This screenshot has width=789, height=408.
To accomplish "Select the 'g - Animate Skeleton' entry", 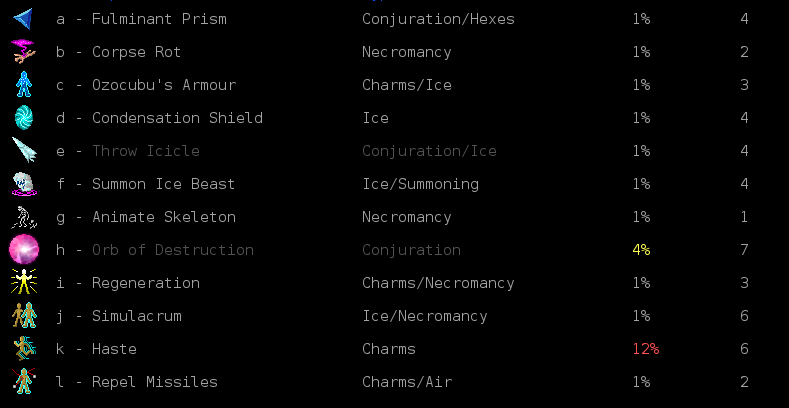I will 146,217.
